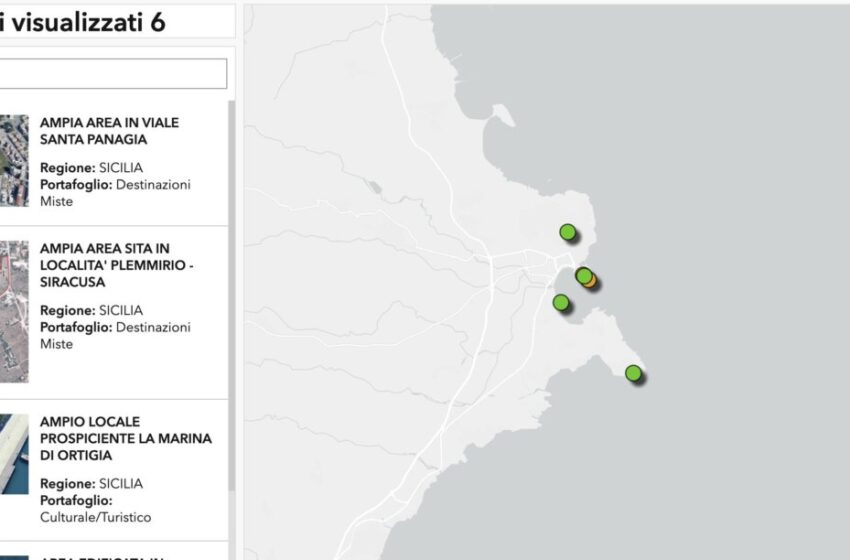The image size is (850, 560).
Task: Click the 'visualizzati 6' results header
Action: point(85,22)
